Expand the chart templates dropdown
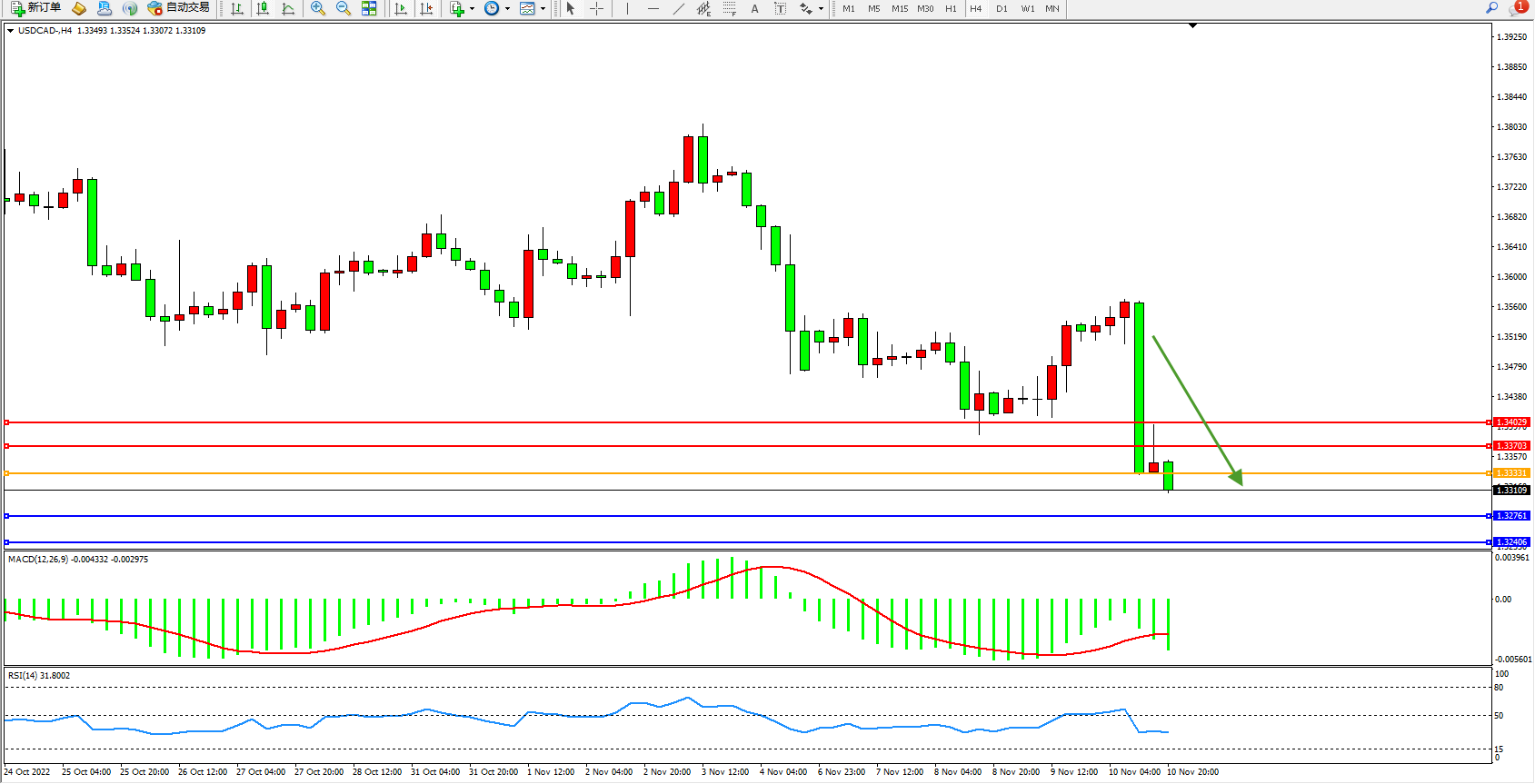 543,8
